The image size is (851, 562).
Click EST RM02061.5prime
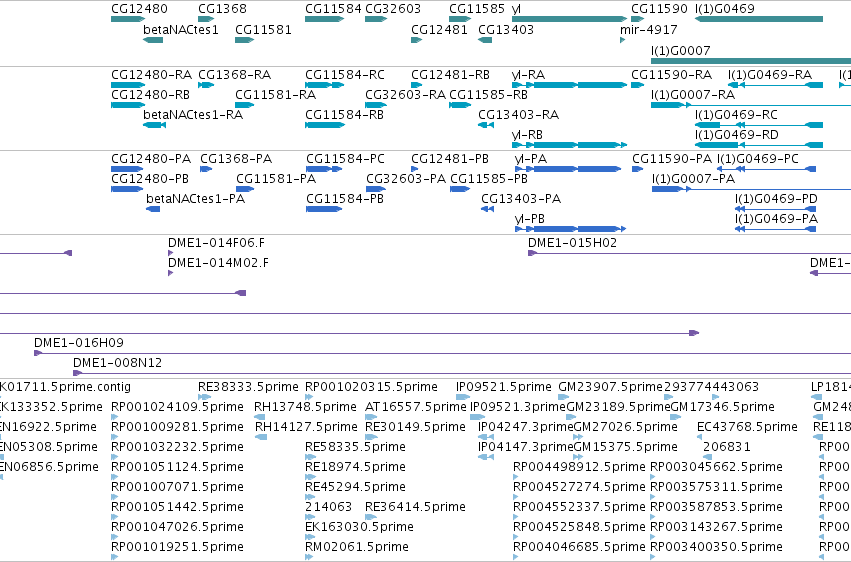357,547
